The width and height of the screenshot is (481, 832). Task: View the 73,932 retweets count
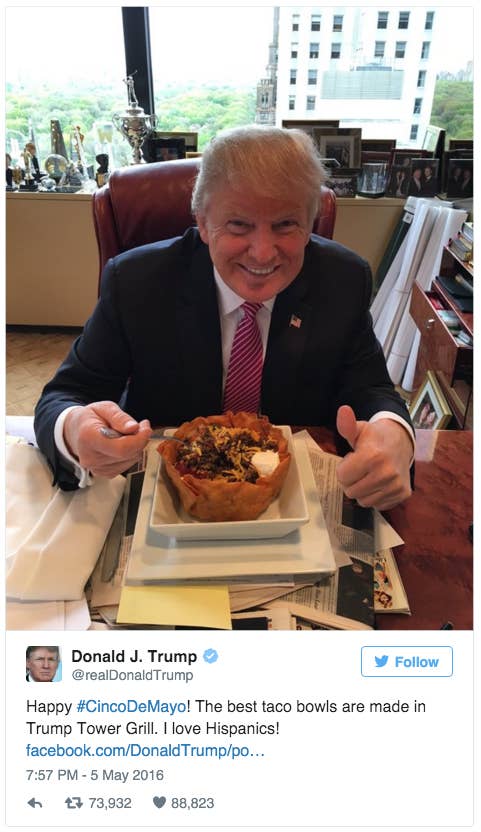click(x=110, y=803)
